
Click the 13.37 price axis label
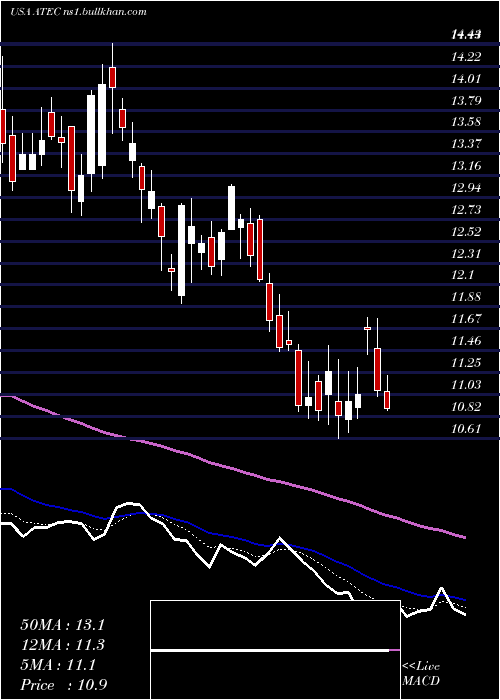466,144
